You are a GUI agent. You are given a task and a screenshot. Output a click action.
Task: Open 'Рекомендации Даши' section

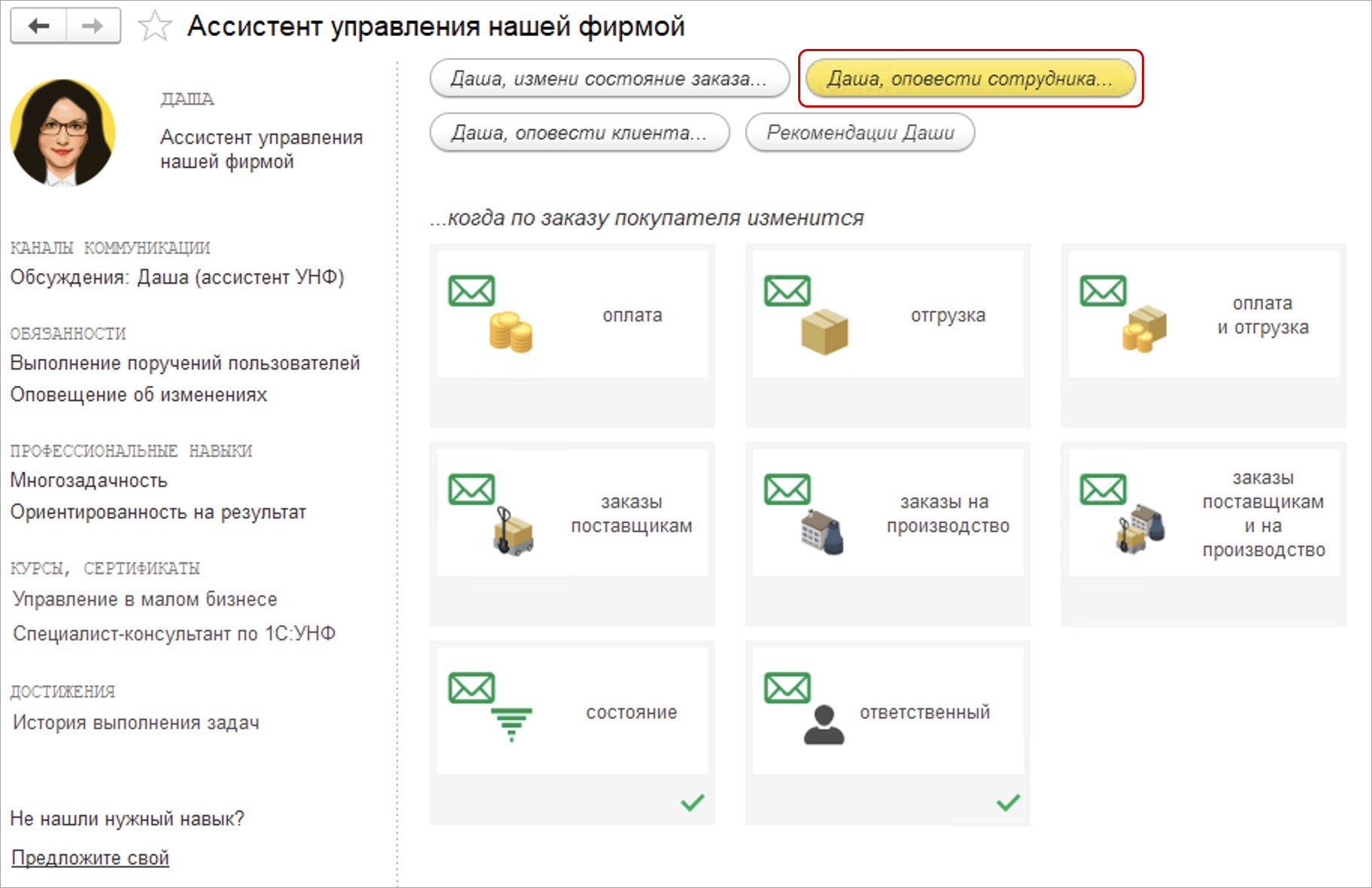coord(860,132)
